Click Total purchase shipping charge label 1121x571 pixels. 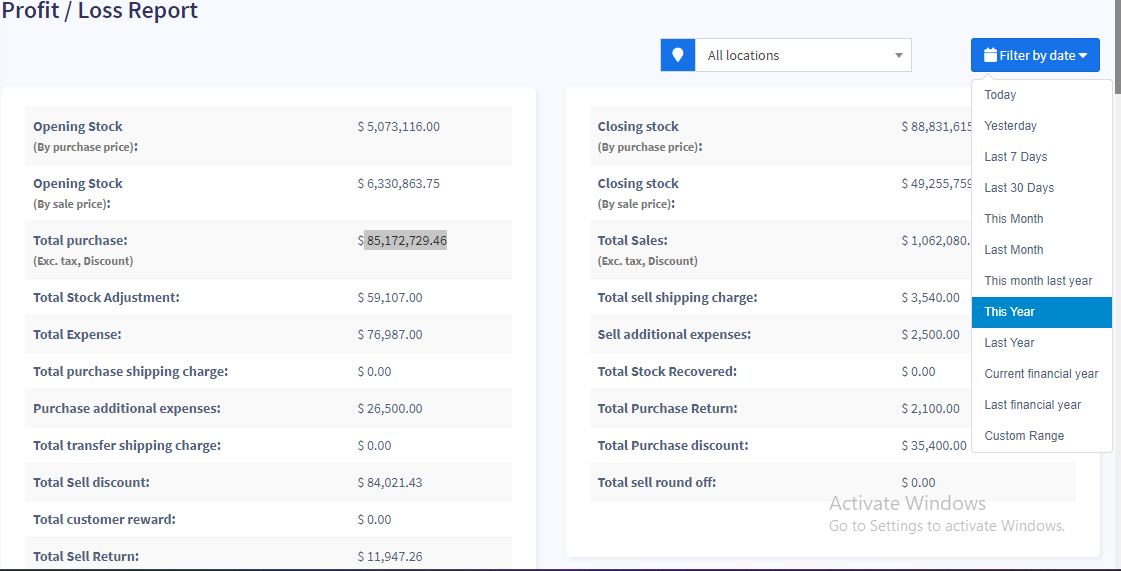(x=131, y=372)
